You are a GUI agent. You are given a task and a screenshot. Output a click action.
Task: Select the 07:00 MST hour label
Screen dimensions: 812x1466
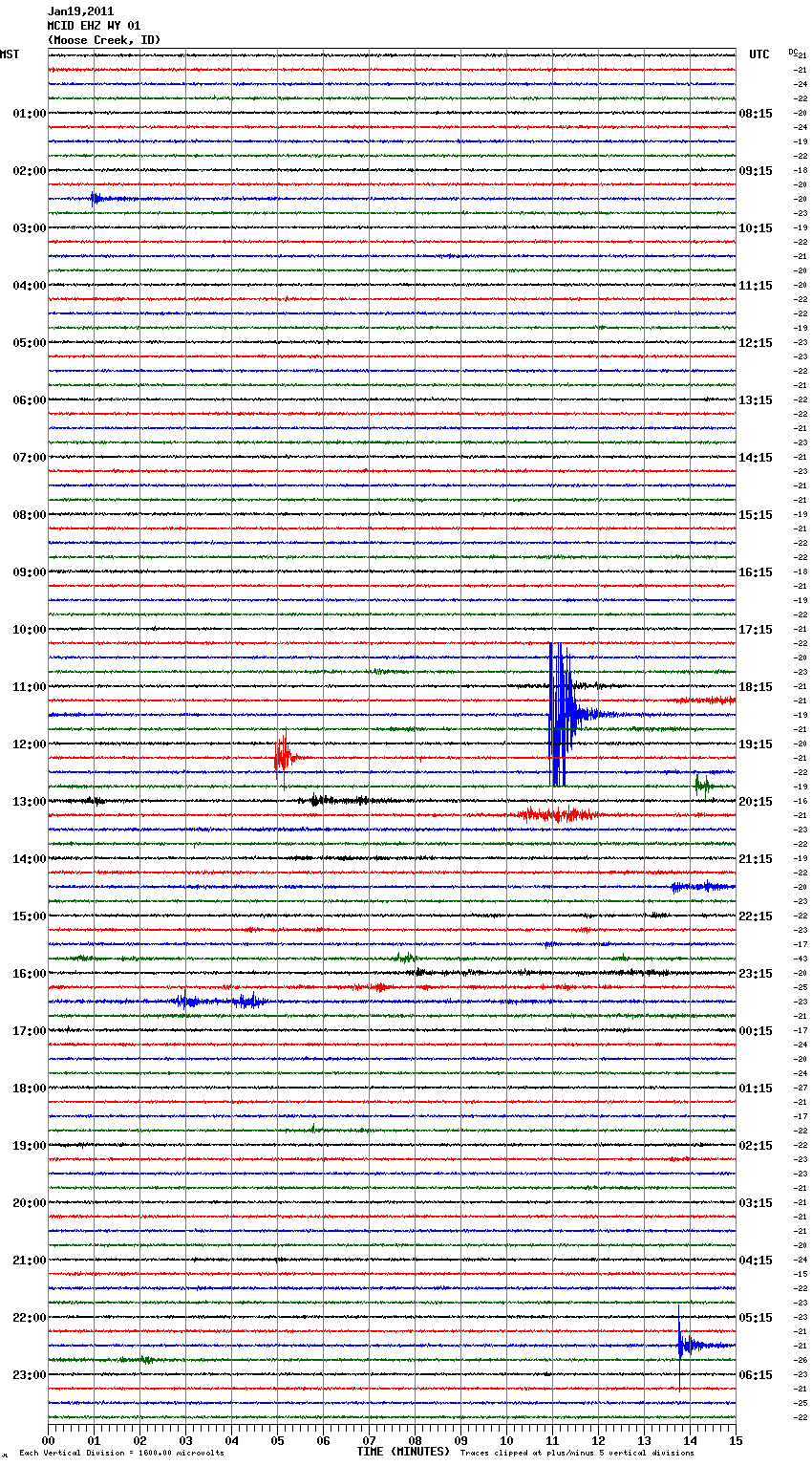pyautogui.click(x=29, y=458)
